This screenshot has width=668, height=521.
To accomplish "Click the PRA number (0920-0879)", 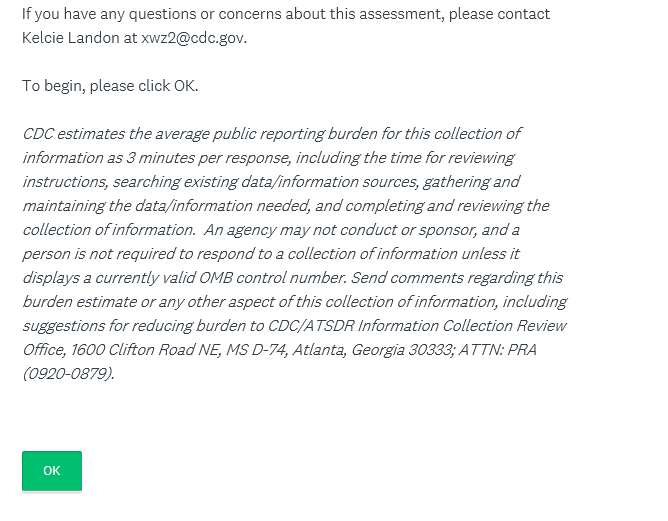I will [68, 374].
